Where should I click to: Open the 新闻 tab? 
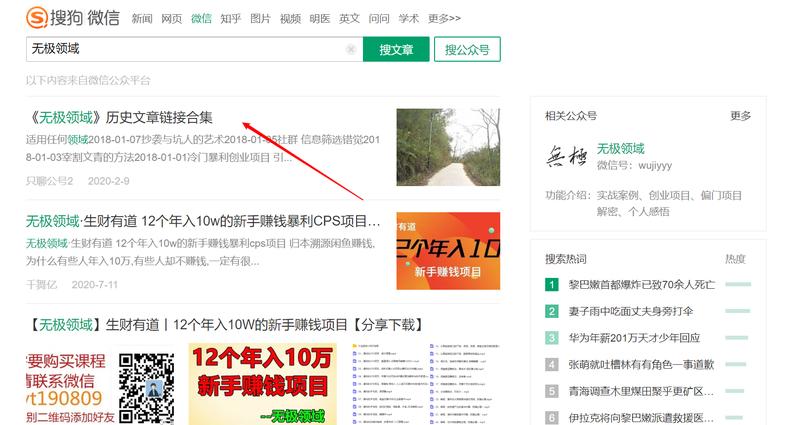tap(142, 18)
